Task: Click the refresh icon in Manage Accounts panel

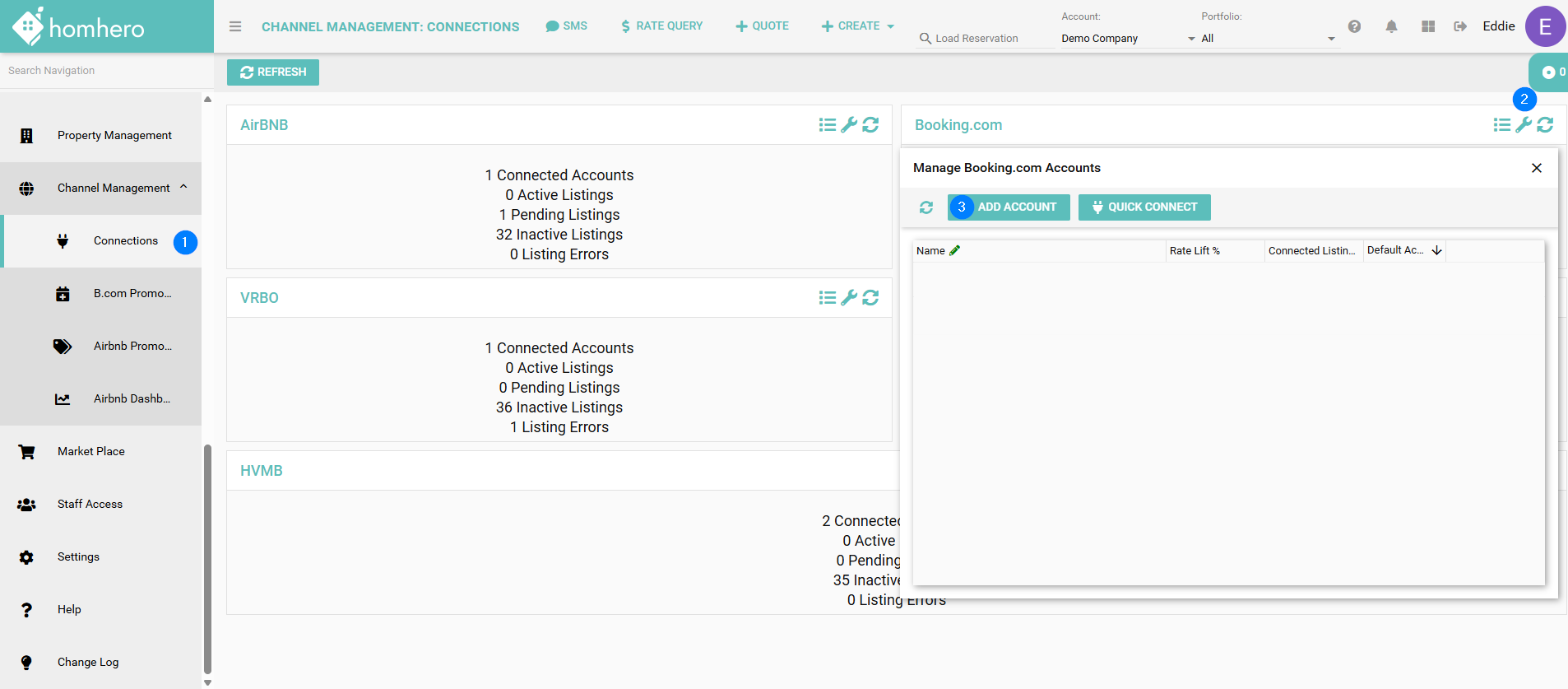Action: tap(926, 207)
